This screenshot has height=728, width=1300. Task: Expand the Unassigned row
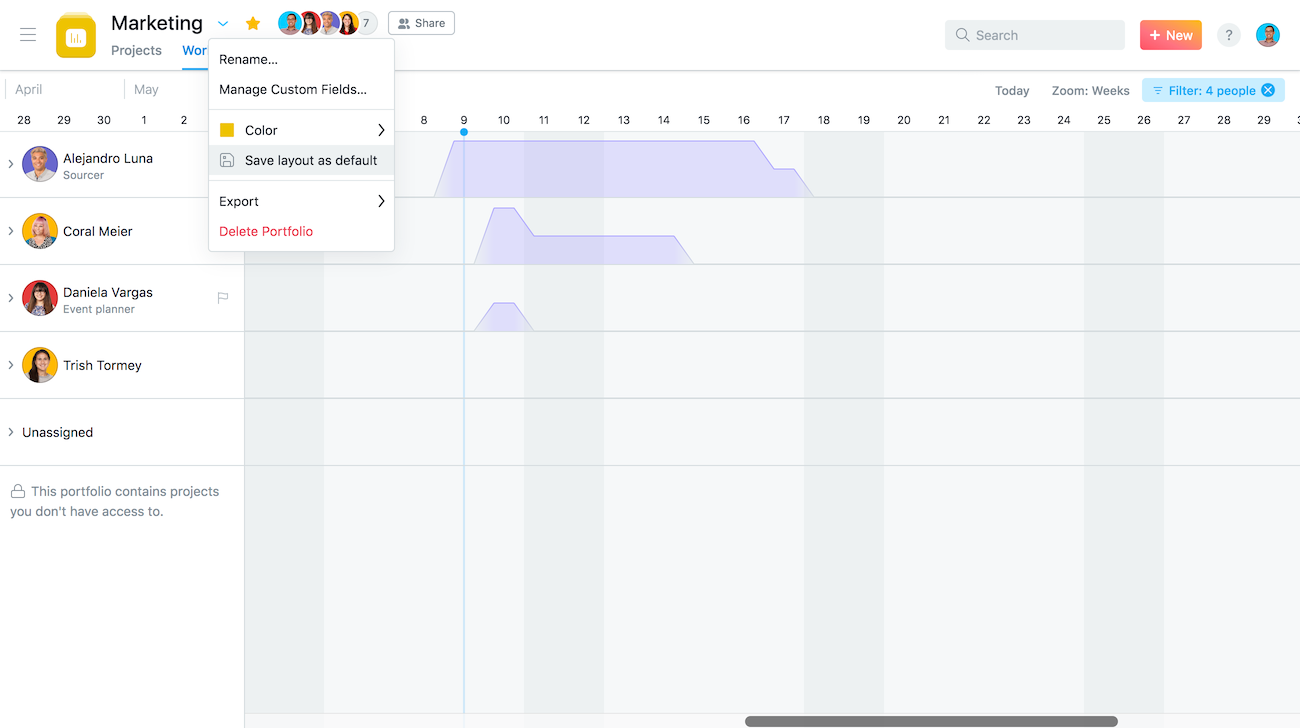[x=11, y=432]
